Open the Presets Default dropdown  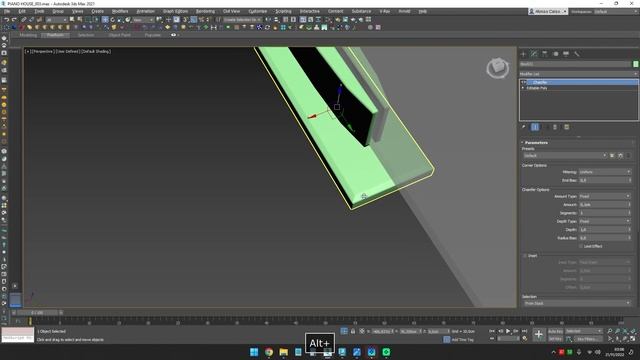(x=565, y=156)
